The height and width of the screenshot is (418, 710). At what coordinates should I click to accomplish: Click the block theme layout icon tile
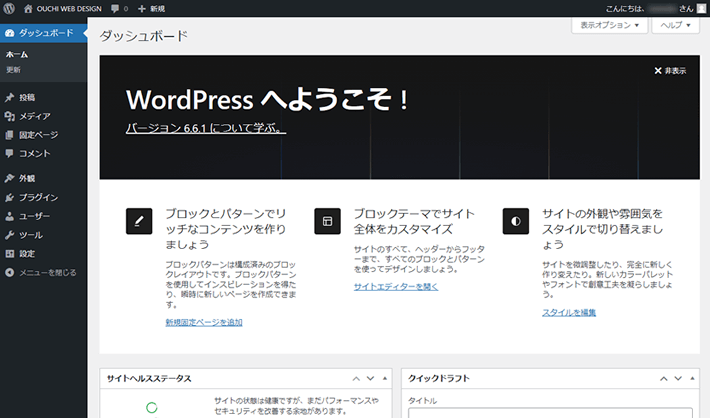coord(327,221)
